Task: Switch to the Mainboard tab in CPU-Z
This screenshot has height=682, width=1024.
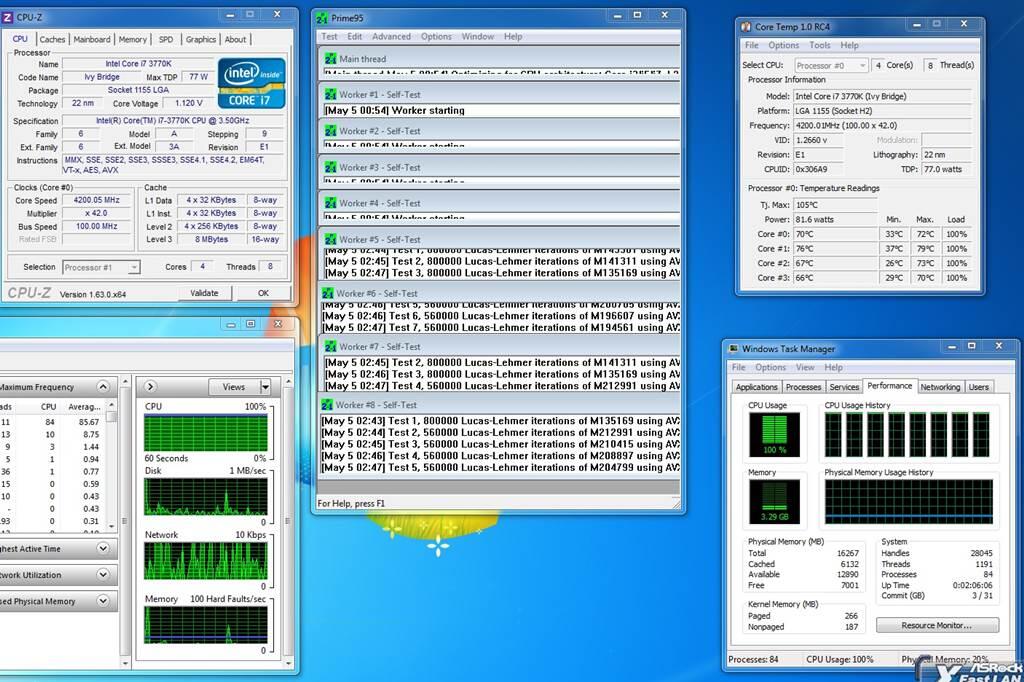Action: click(92, 39)
